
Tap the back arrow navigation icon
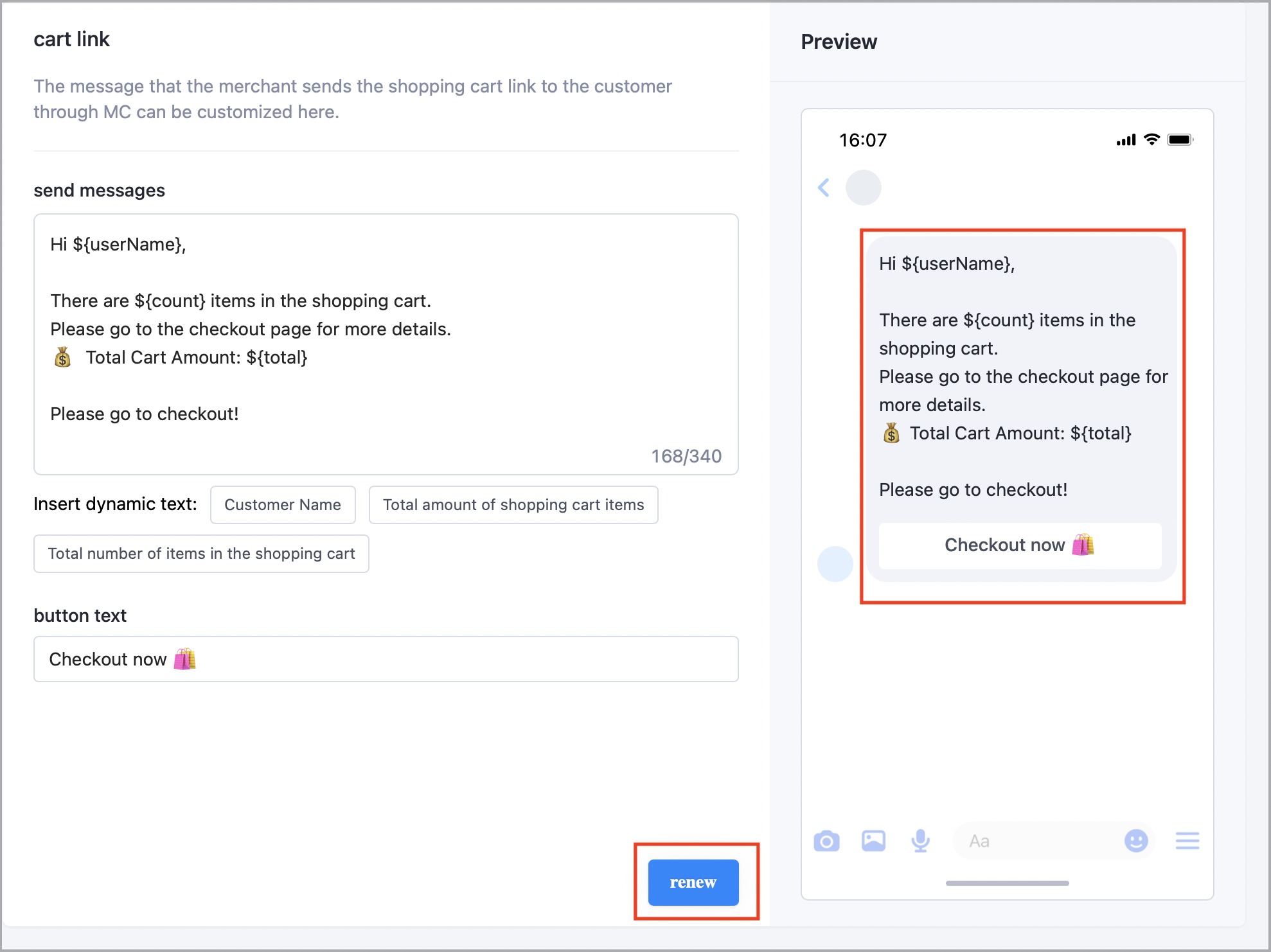[824, 188]
